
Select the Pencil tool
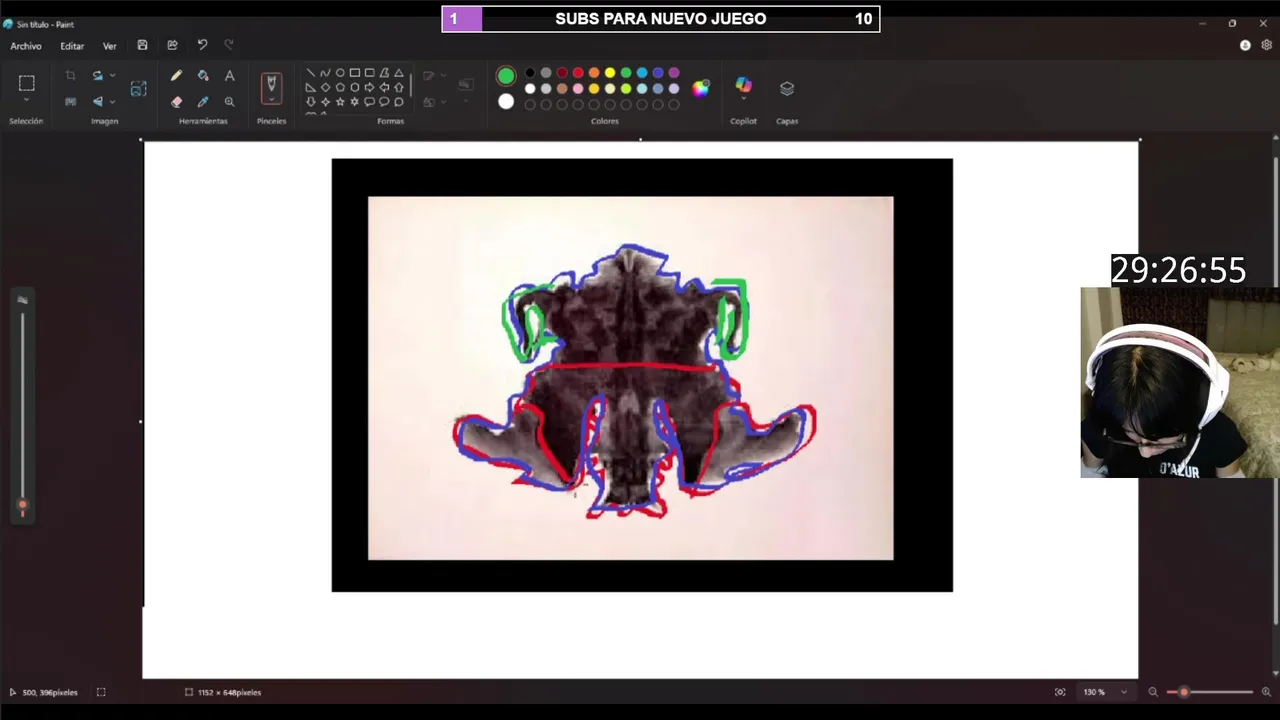(176, 76)
